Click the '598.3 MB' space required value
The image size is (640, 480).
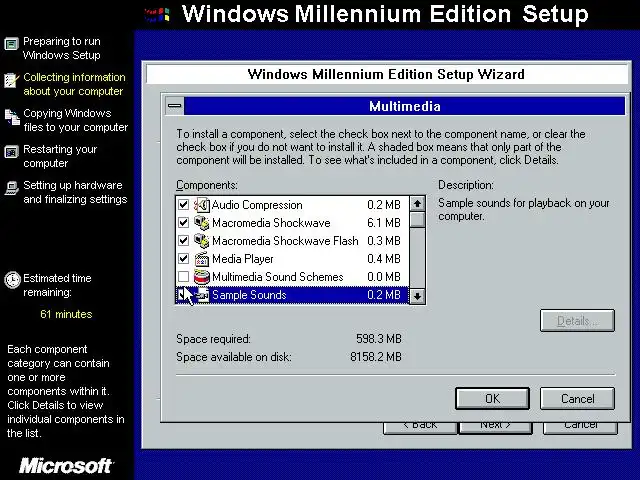point(379,339)
